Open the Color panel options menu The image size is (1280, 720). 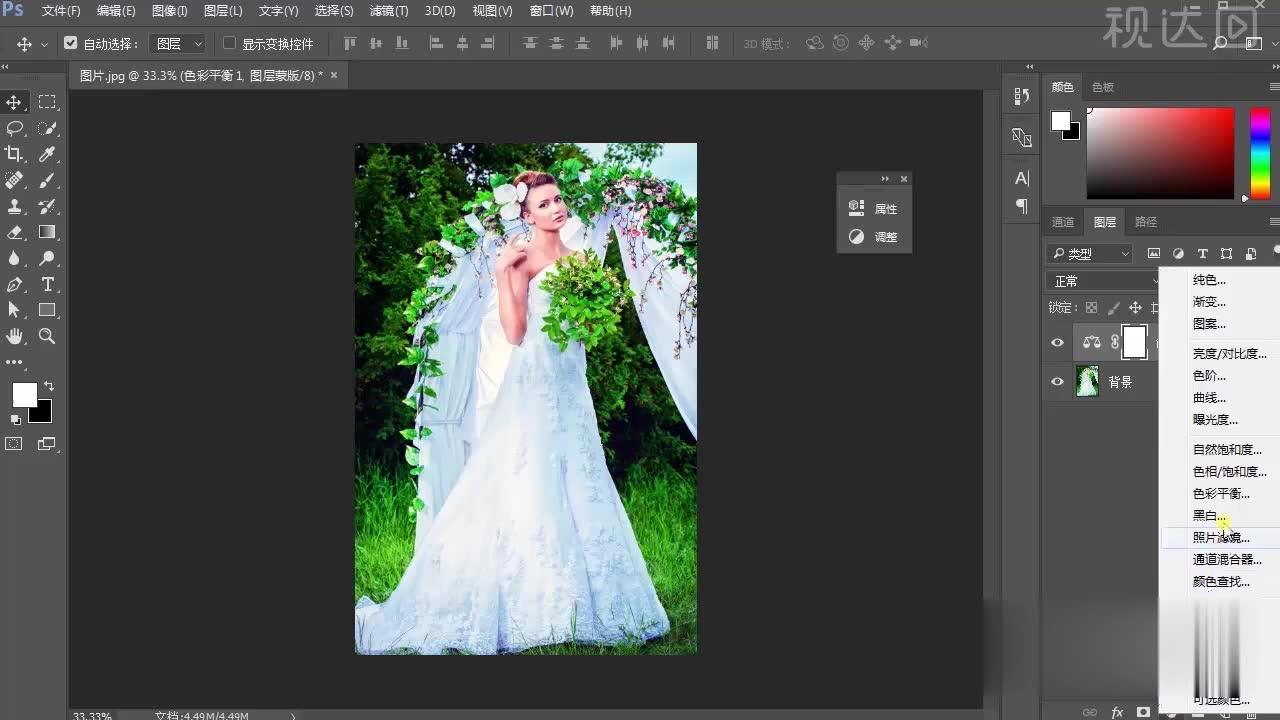1274,87
